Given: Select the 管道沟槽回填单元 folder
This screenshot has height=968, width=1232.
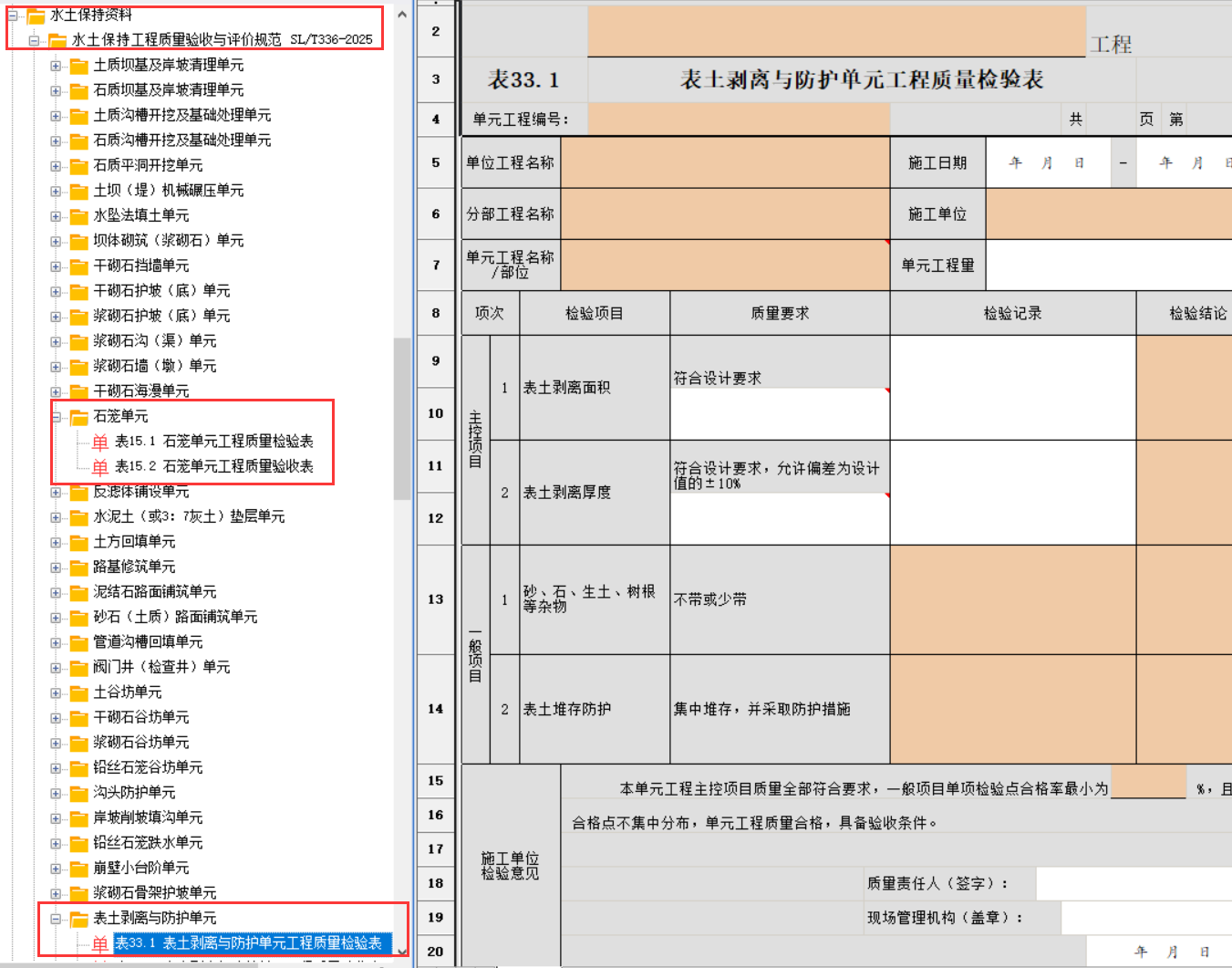Looking at the screenshot, I should tap(148, 642).
